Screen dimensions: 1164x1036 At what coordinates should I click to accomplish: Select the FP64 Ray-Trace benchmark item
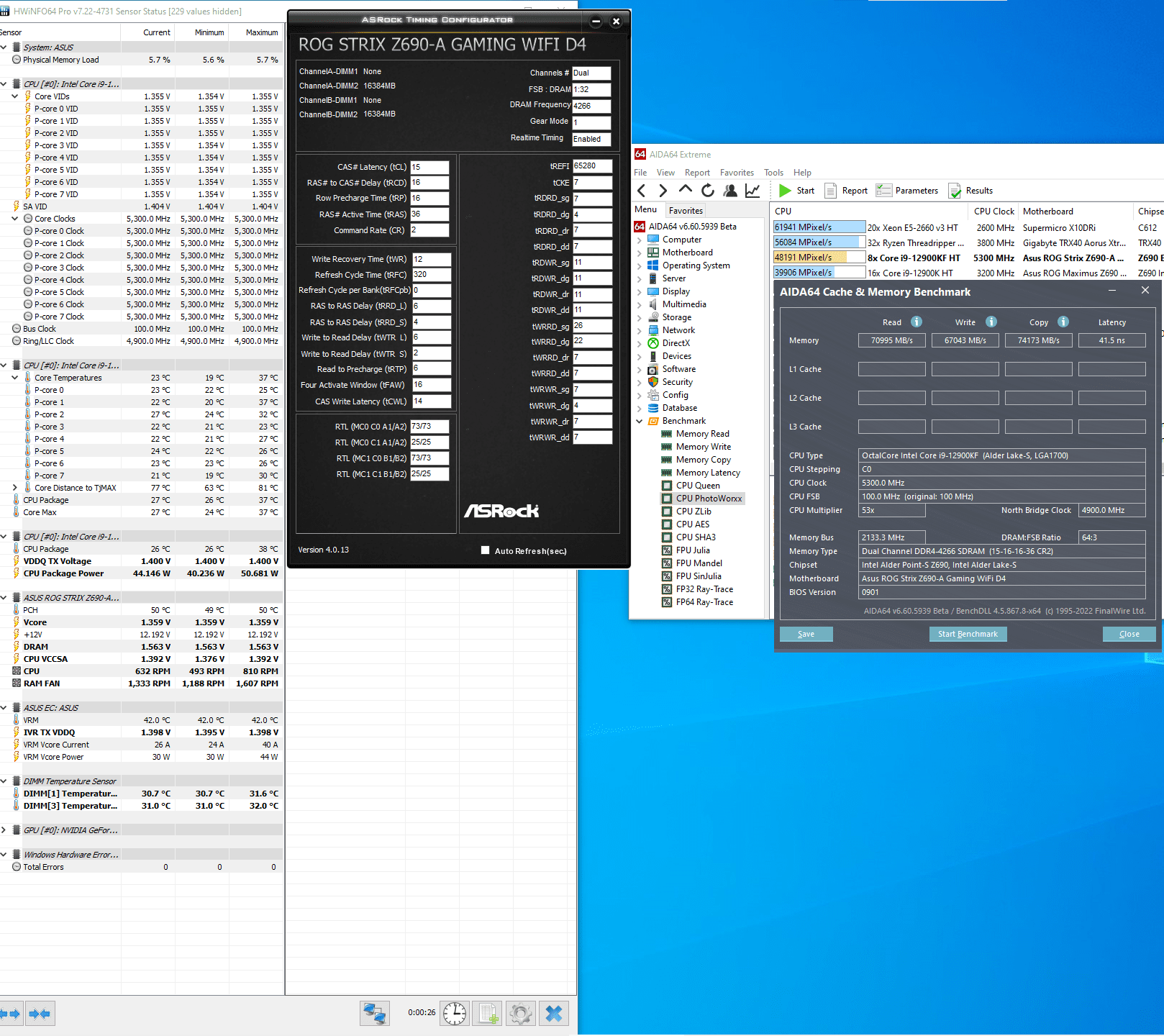coord(704,602)
